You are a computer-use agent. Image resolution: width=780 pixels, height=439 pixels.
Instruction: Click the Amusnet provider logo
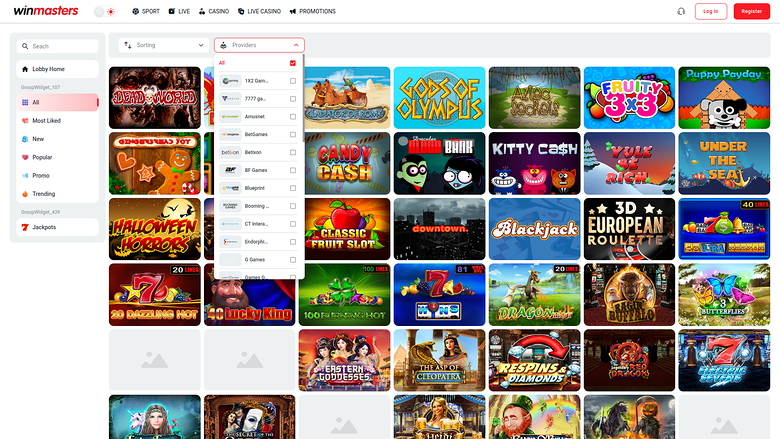tap(230, 116)
